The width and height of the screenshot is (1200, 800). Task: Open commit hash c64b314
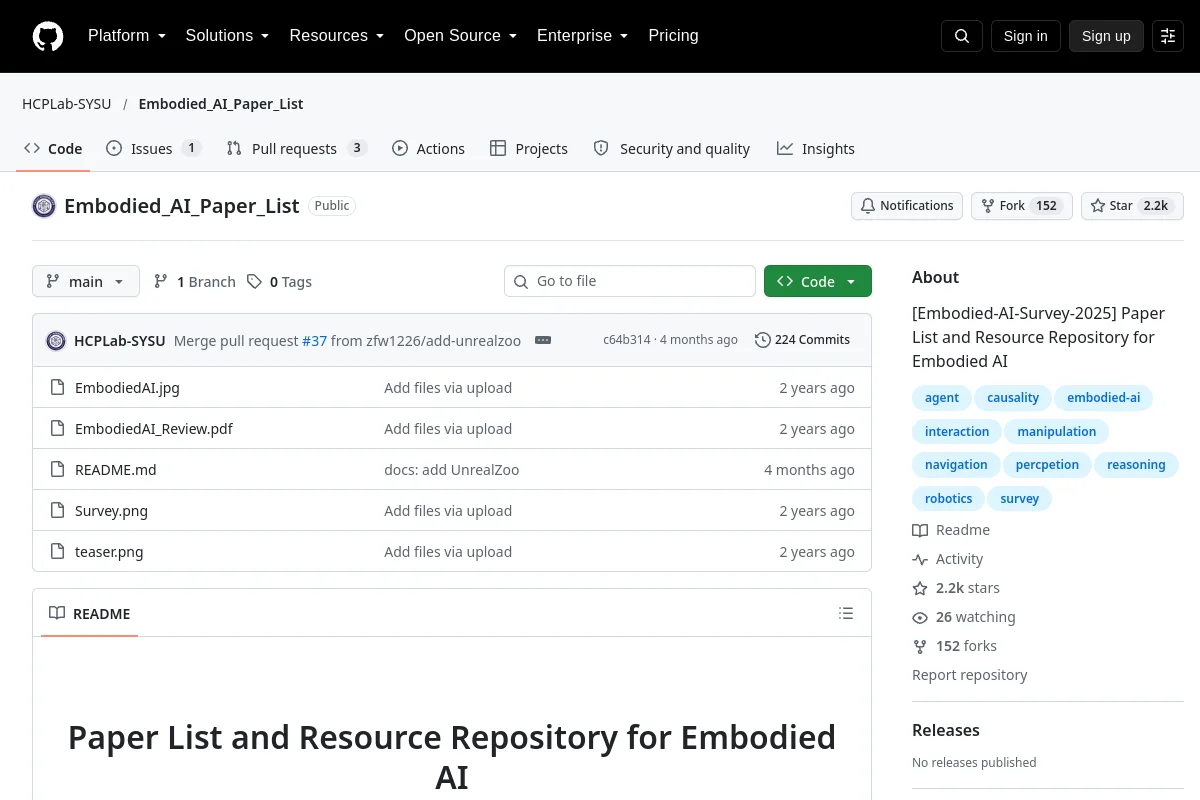627,340
